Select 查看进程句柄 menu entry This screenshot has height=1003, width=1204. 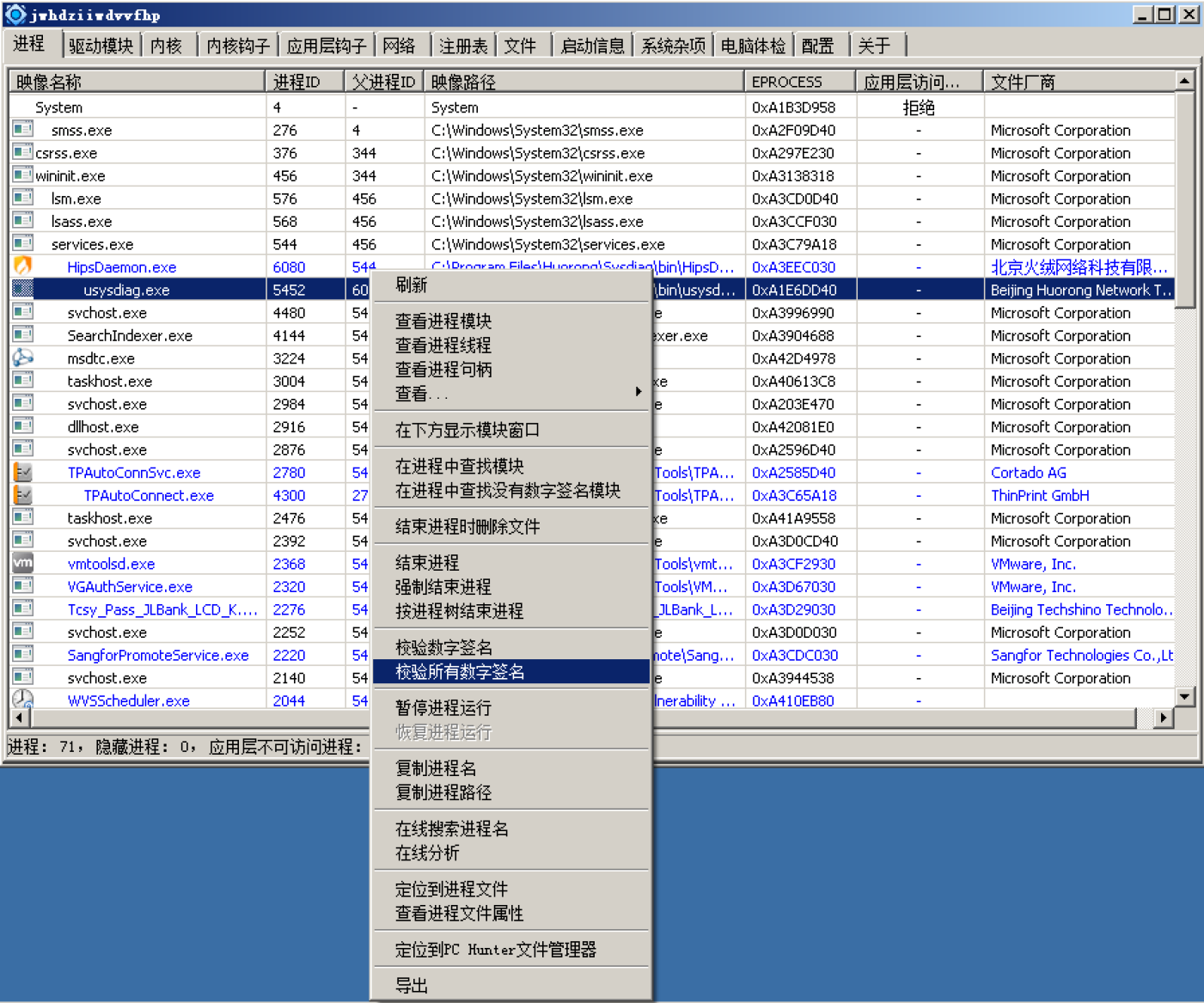(511, 369)
